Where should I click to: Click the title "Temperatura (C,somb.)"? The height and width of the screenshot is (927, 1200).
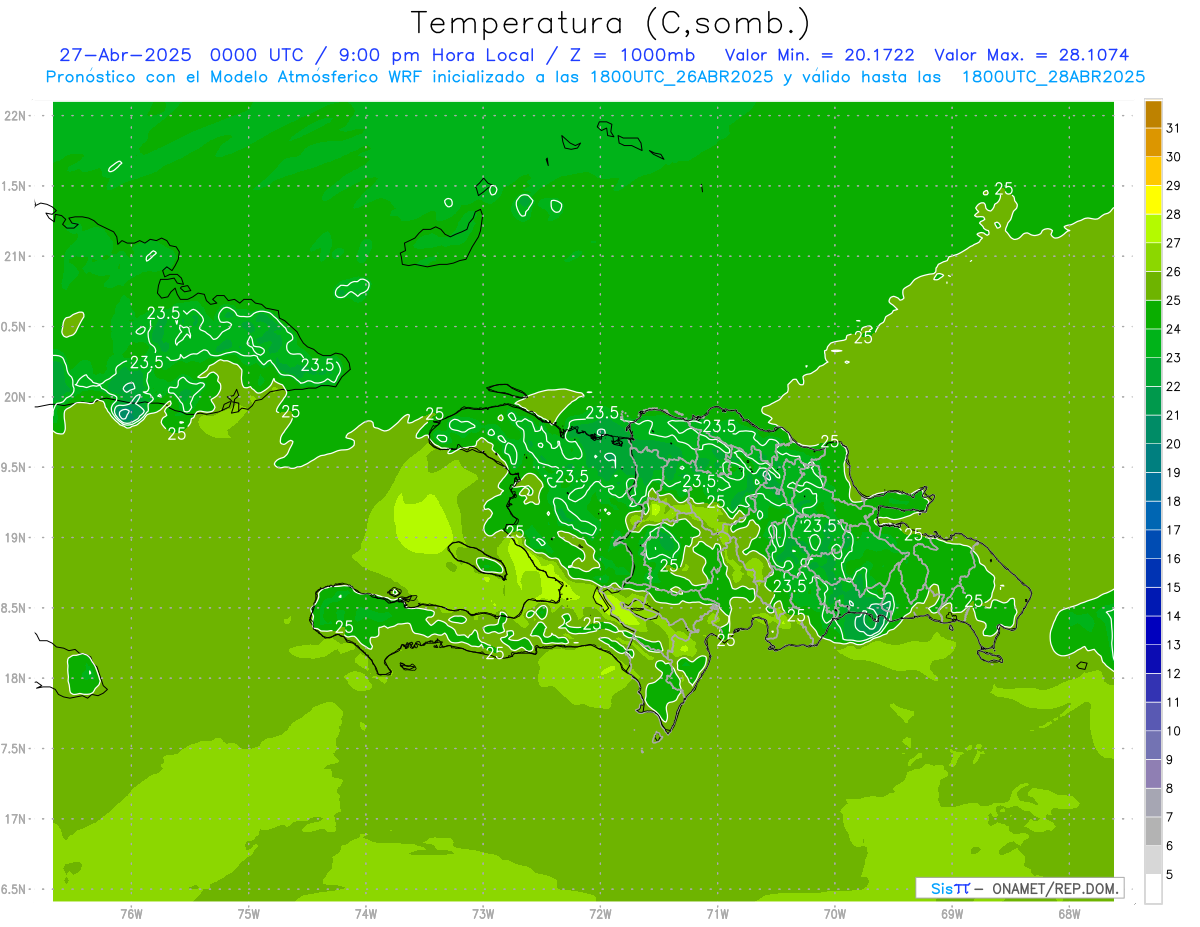(610, 23)
